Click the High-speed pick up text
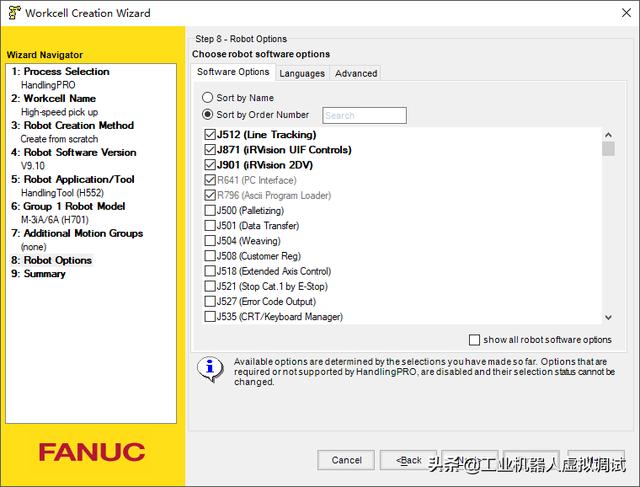The width and height of the screenshot is (640, 487). 60,112
